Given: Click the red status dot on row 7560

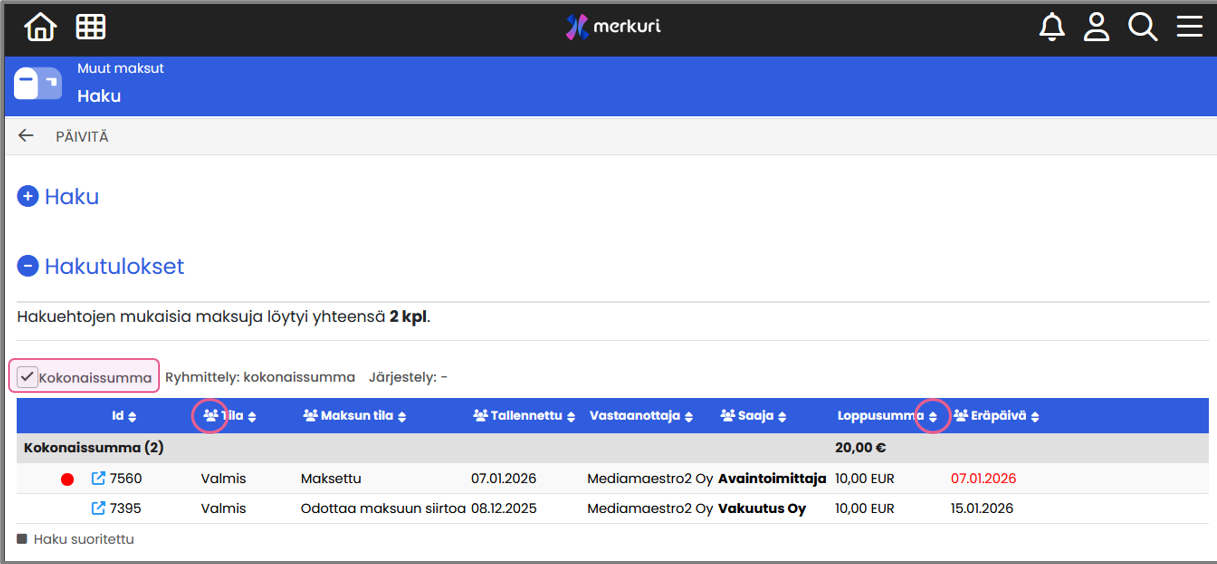Looking at the screenshot, I should pos(68,480).
